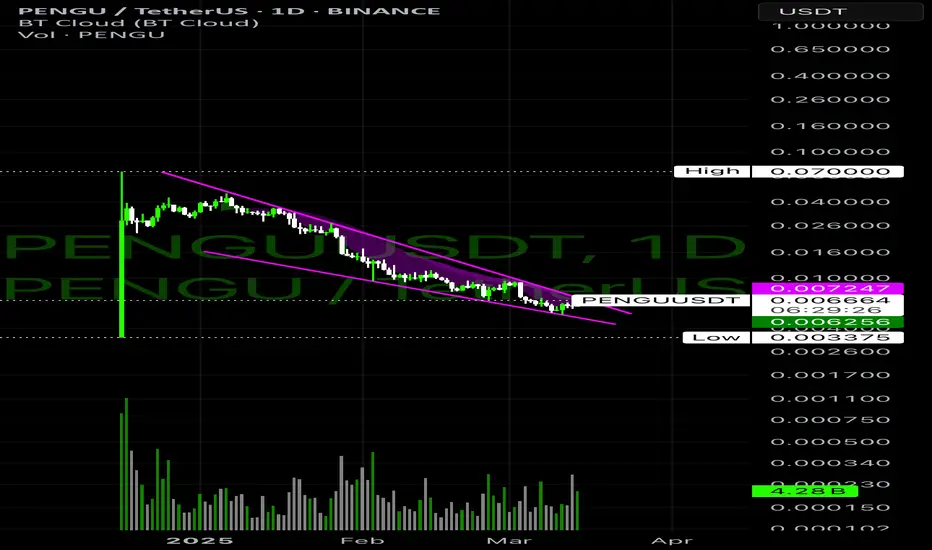Viewport: 932px width, 550px height.
Task: Click the Low price line label
Action: click(716, 337)
